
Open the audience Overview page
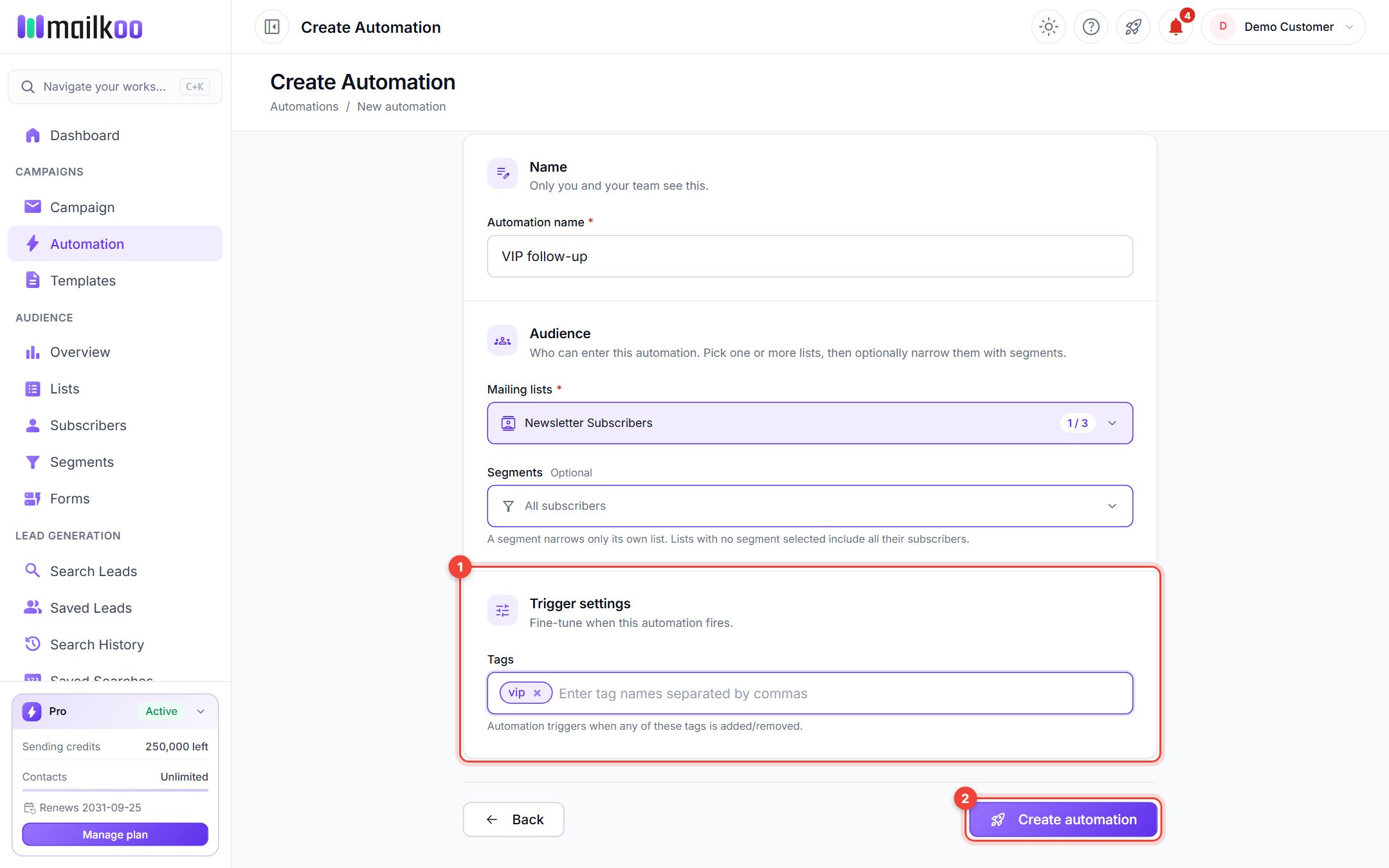(115, 352)
